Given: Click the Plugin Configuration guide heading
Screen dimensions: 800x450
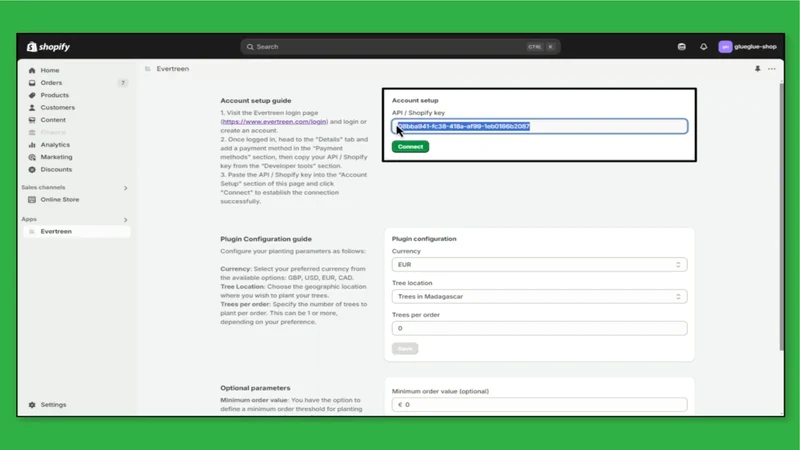Looking at the screenshot, I should coord(266,239).
